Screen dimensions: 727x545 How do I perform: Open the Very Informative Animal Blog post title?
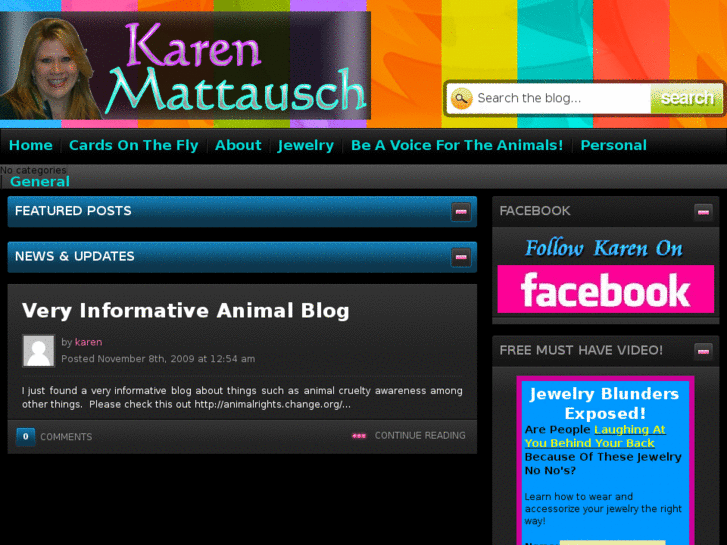coord(185,311)
